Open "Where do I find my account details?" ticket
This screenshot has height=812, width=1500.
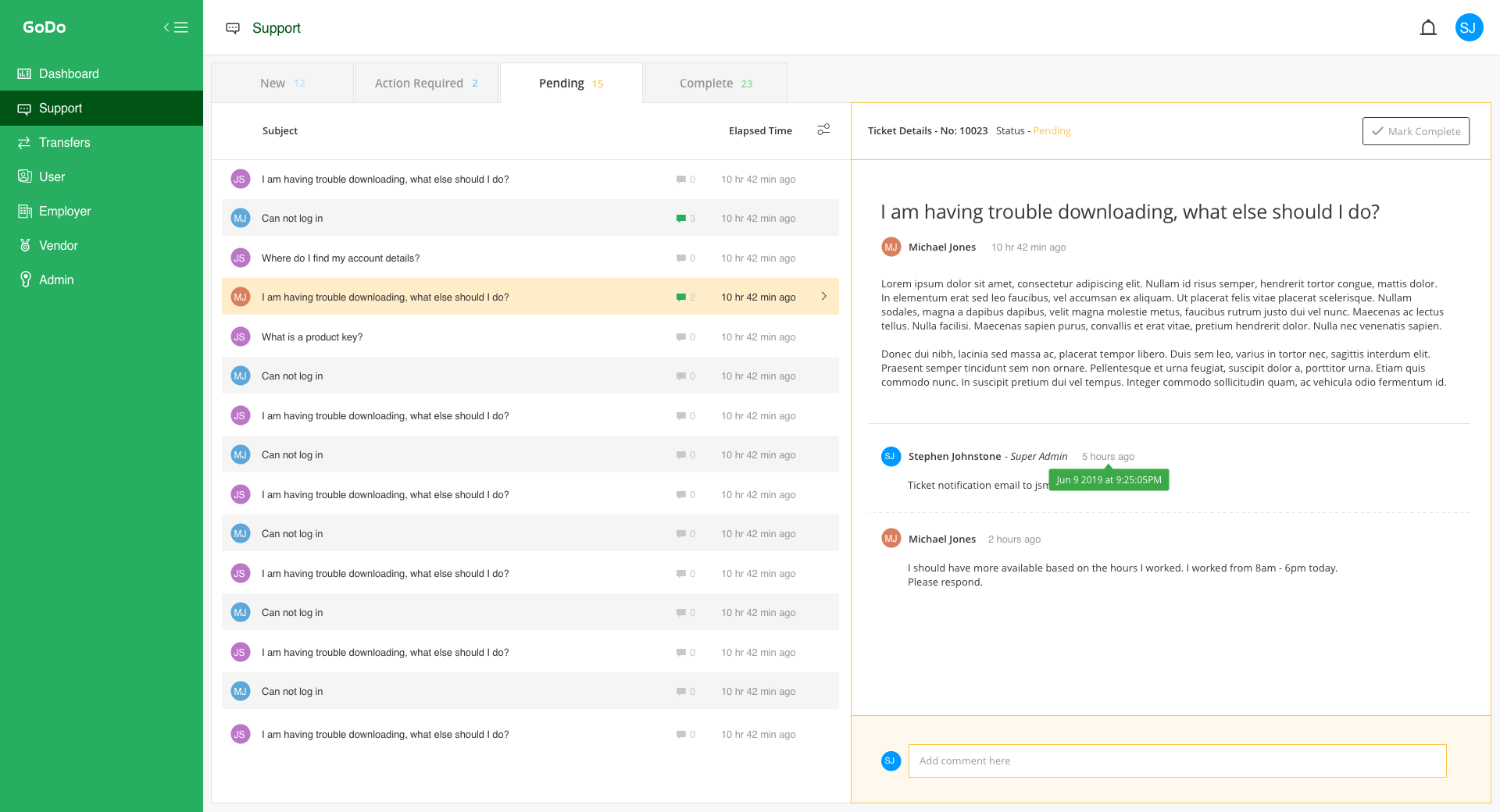tap(340, 258)
